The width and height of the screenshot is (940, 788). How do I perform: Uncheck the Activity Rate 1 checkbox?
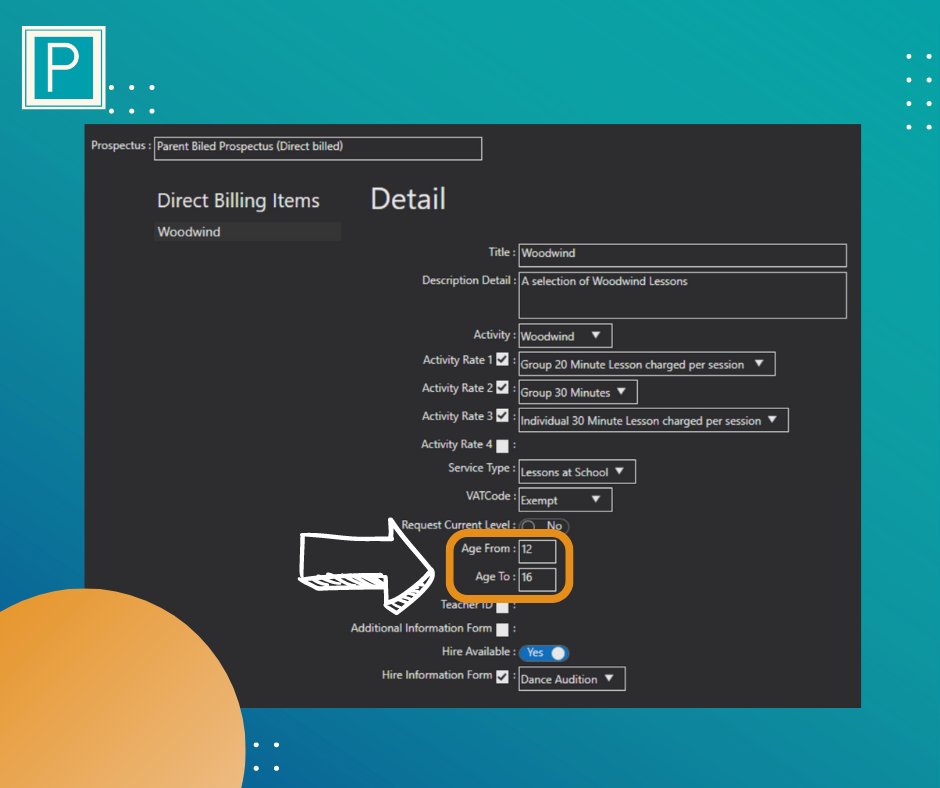tap(502, 360)
